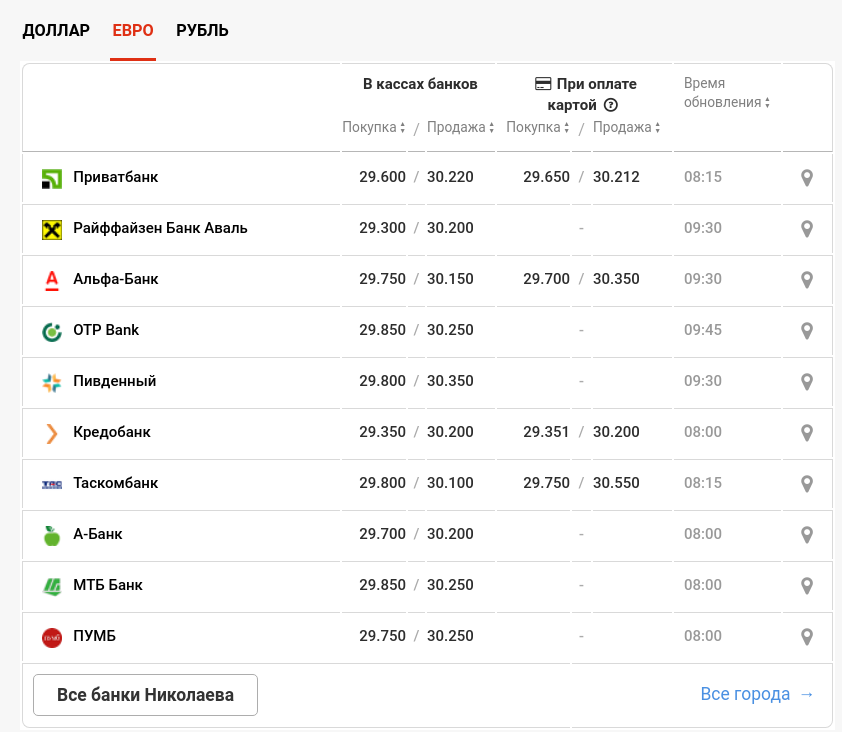Click the Райффайзен Банк Аваль logo
The image size is (842, 732).
[x=52, y=229]
